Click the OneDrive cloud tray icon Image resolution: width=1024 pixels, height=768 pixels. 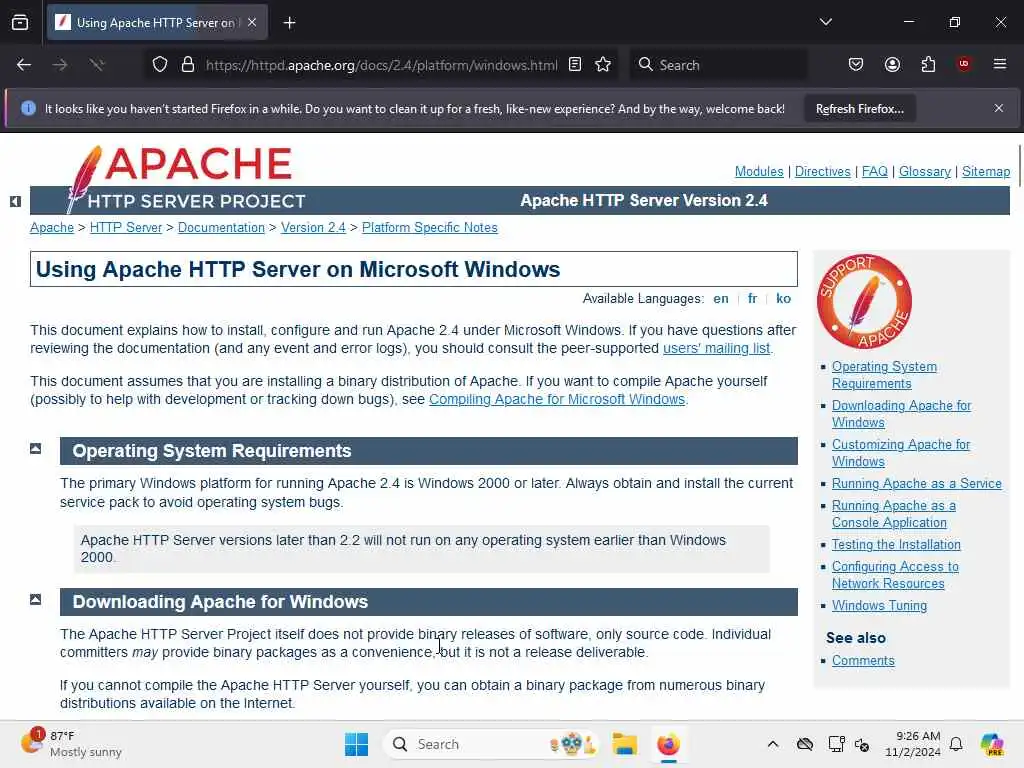pyautogui.click(x=805, y=744)
